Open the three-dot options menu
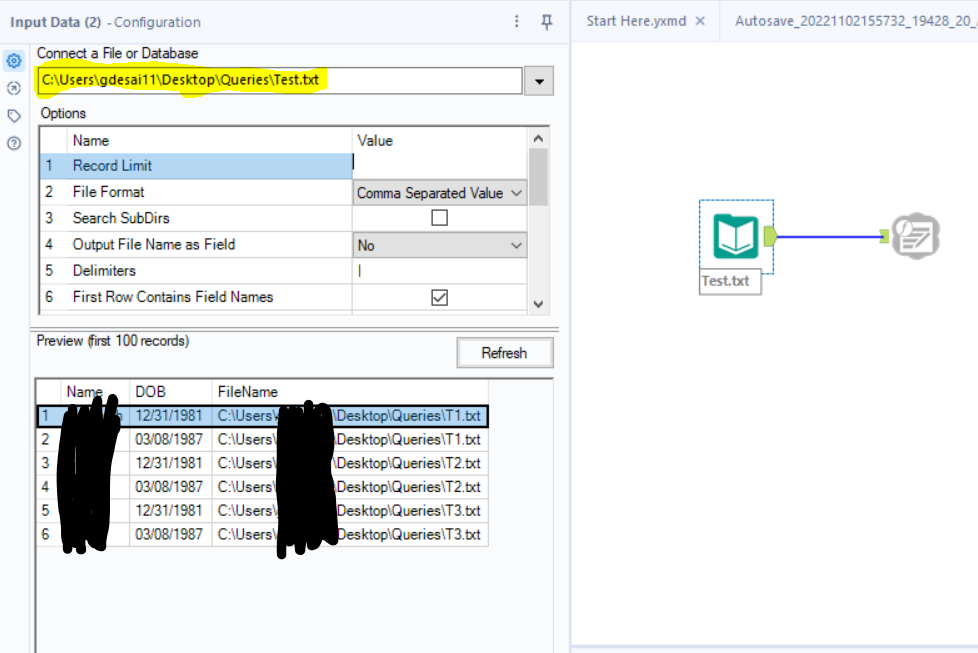The width and height of the screenshot is (978, 653). 516,21
